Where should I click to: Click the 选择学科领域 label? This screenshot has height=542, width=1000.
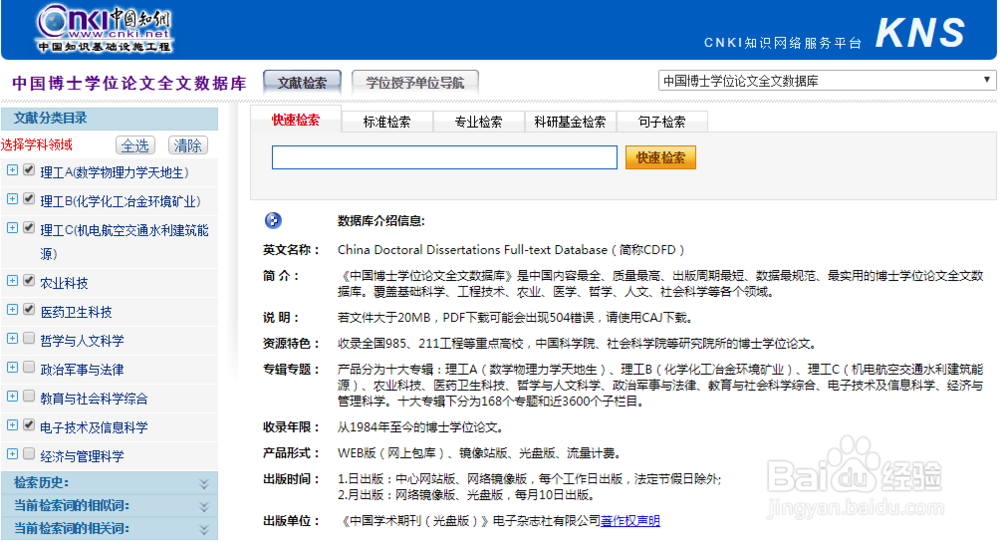click(37, 145)
